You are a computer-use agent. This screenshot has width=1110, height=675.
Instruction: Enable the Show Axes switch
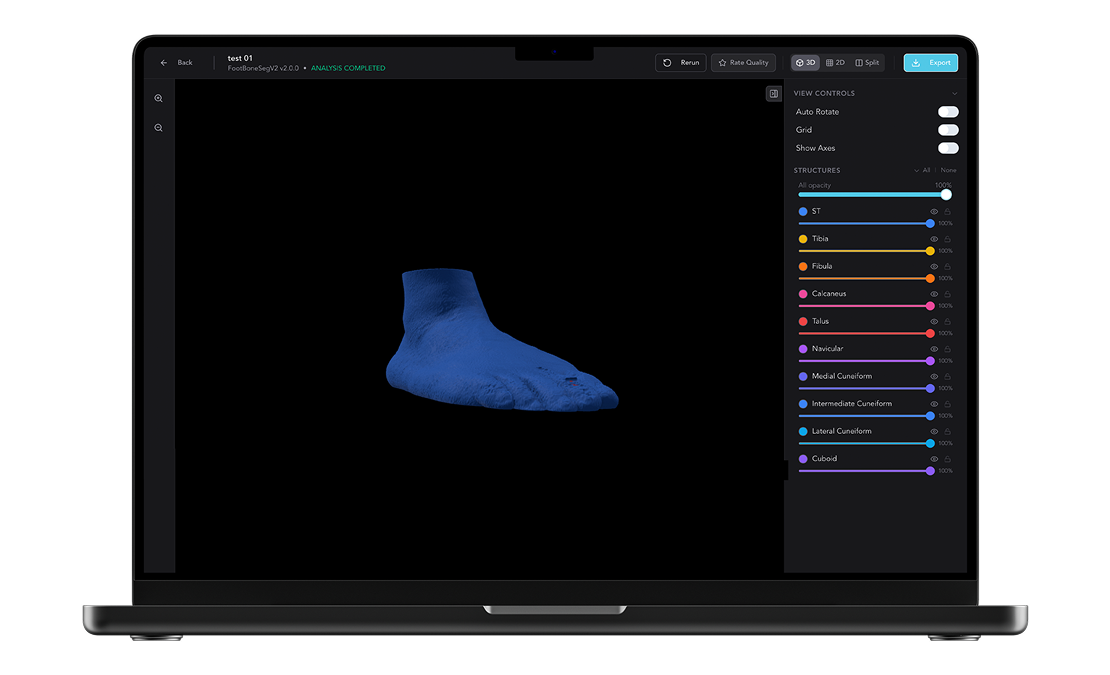948,148
